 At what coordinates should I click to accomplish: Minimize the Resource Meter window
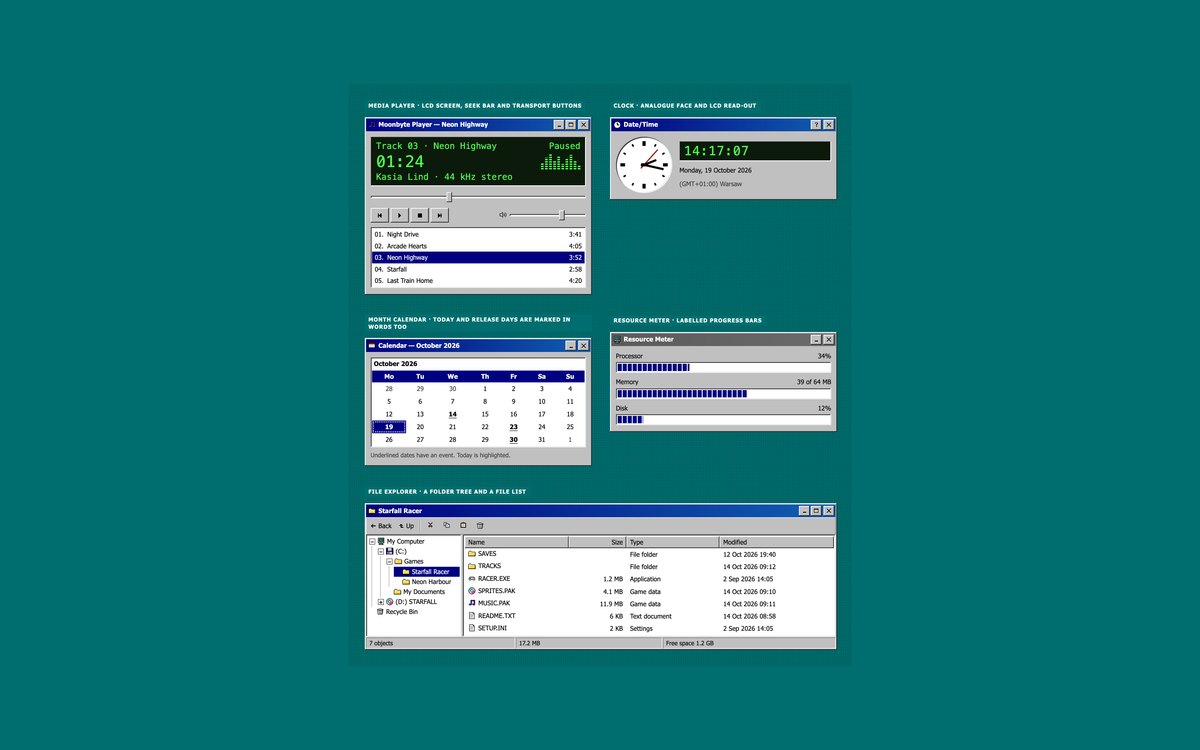[x=816, y=339]
